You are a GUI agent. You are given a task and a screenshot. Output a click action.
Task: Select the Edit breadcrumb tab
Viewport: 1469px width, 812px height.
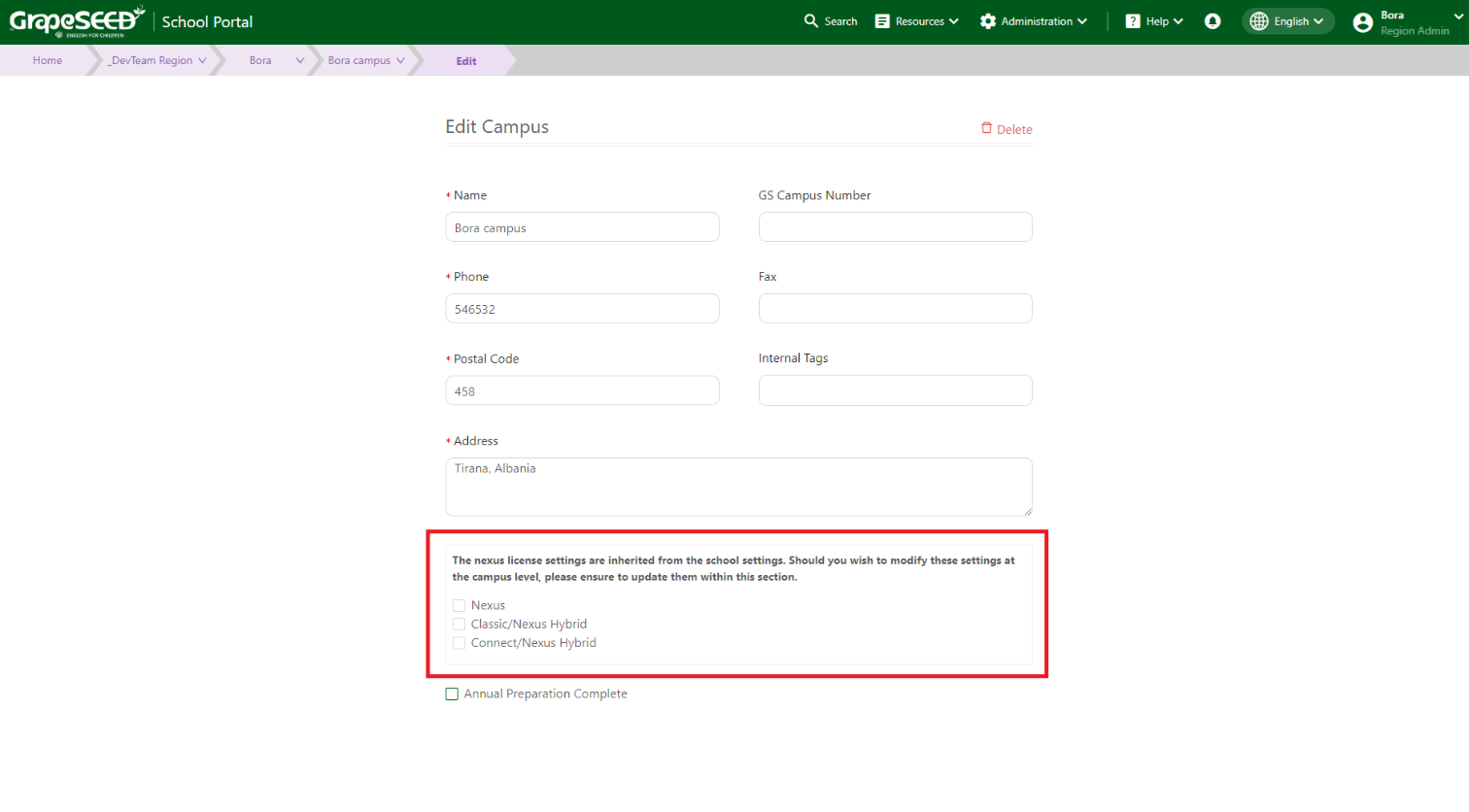tap(466, 61)
